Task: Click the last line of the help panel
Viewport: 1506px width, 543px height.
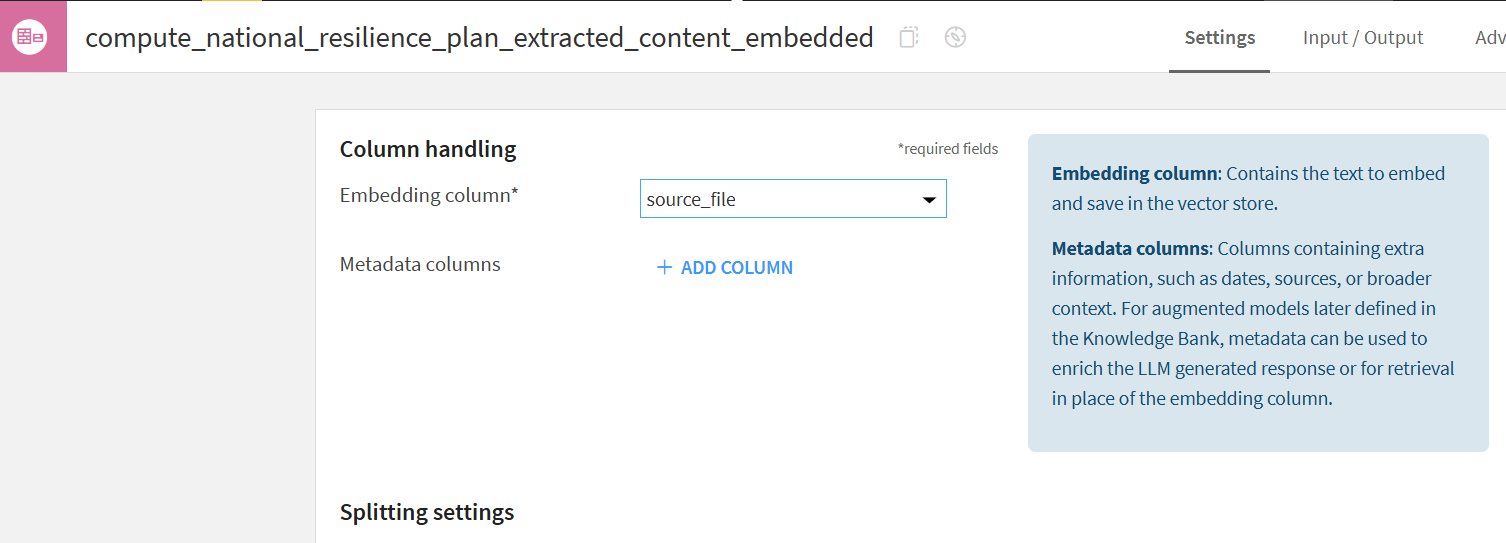Action: (1192, 398)
